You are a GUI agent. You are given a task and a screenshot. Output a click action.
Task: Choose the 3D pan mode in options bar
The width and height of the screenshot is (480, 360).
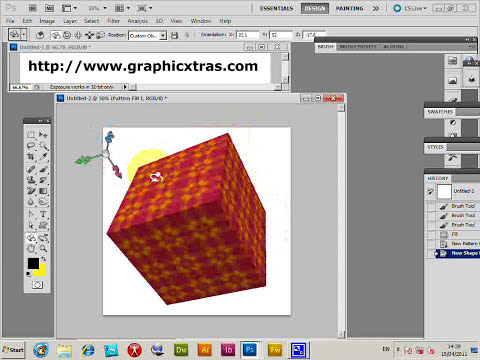tap(78, 35)
